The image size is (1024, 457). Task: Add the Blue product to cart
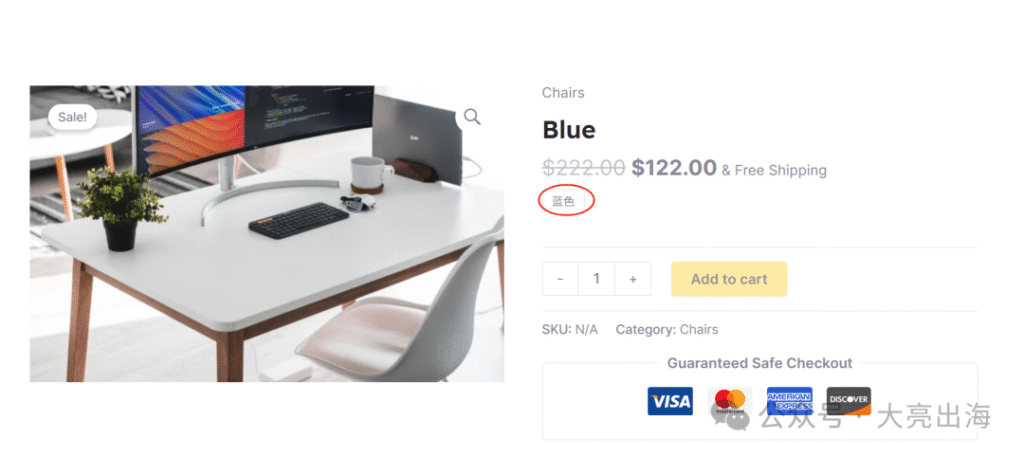click(729, 279)
